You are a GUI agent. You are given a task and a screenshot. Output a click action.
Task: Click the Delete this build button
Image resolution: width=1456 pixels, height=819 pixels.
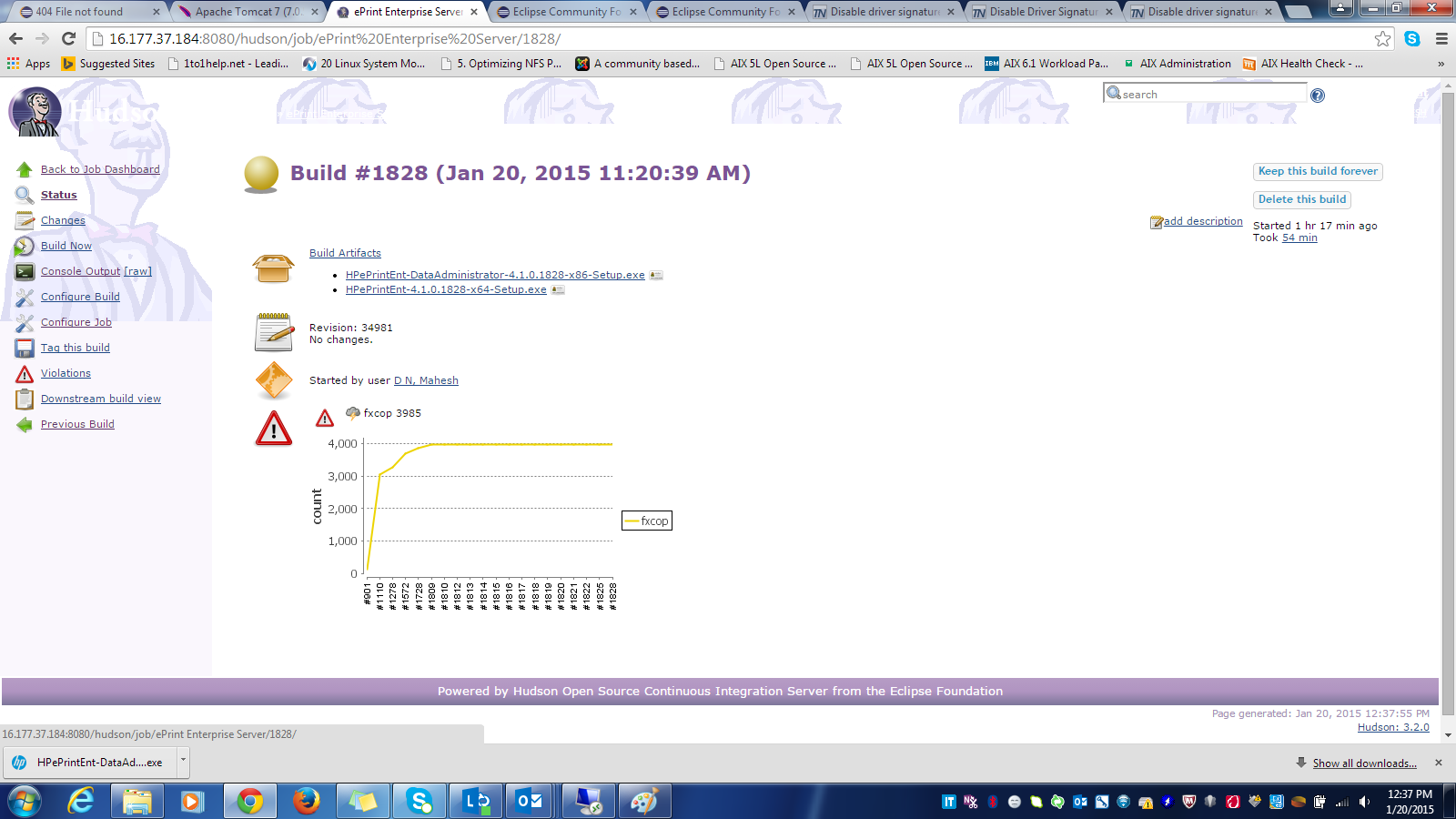pos(1302,199)
